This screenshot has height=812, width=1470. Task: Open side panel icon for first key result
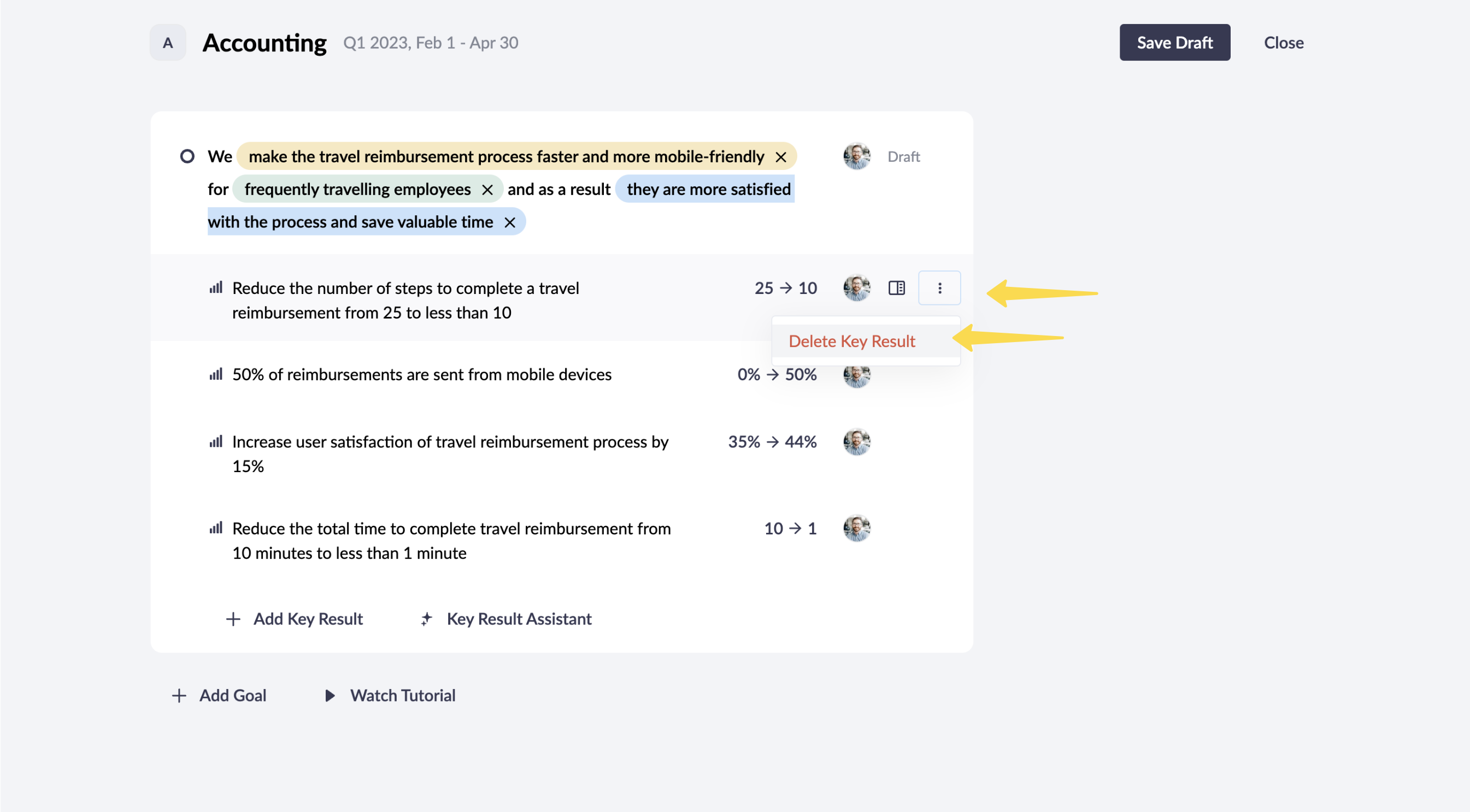point(897,288)
